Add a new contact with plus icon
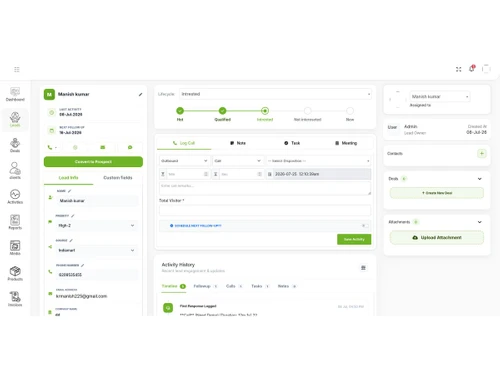The image size is (500, 375). pyautogui.click(x=482, y=153)
